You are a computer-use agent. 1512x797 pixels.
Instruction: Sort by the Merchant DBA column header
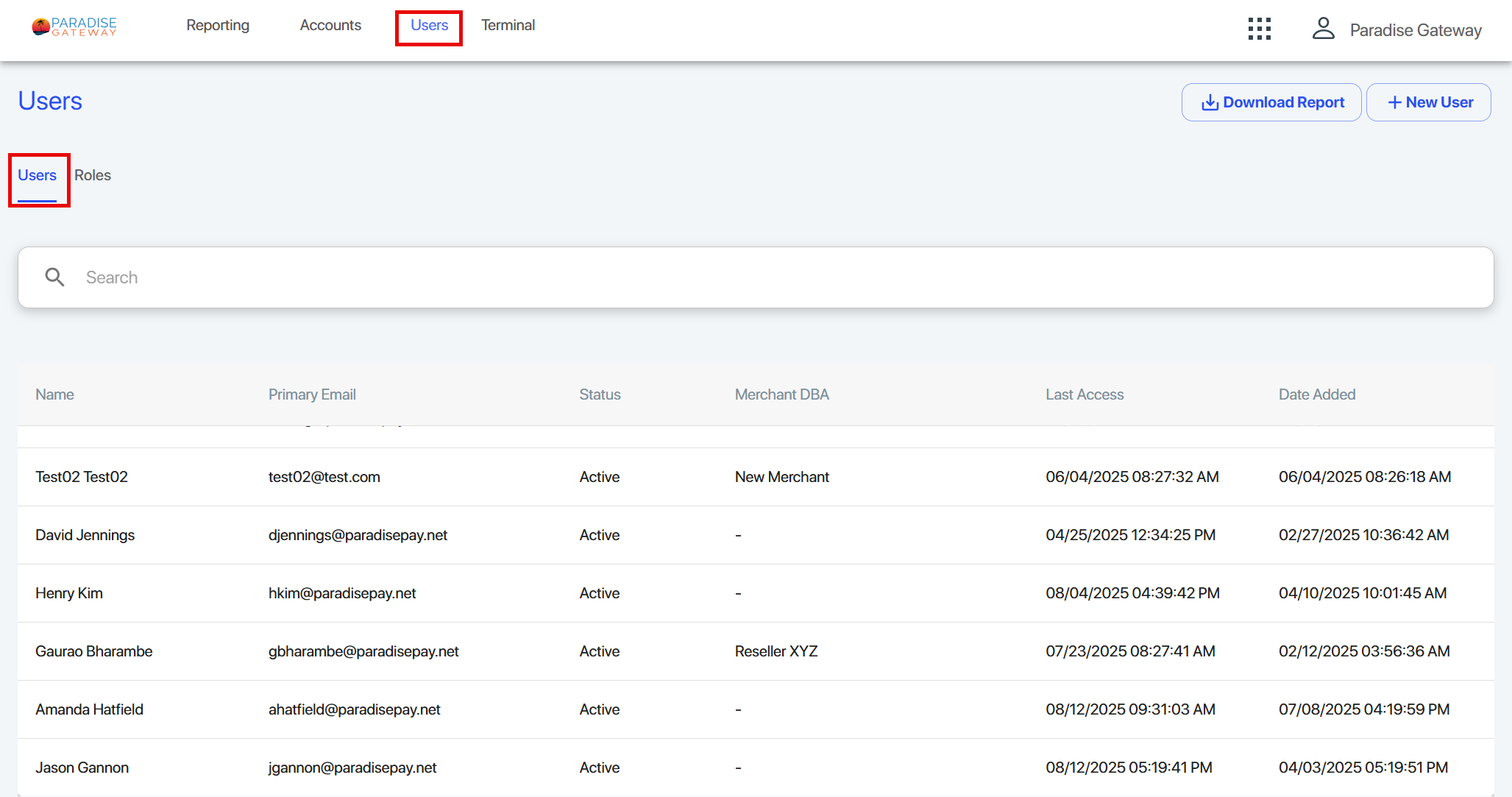coord(782,394)
